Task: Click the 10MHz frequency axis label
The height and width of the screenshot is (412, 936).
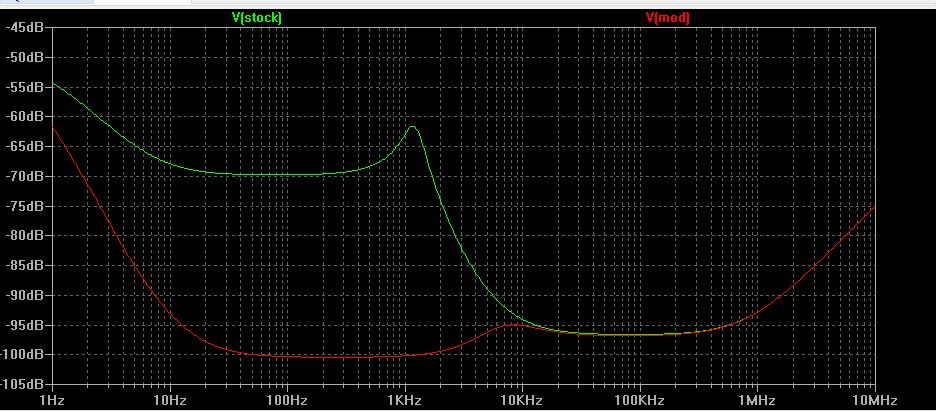Action: pos(873,400)
